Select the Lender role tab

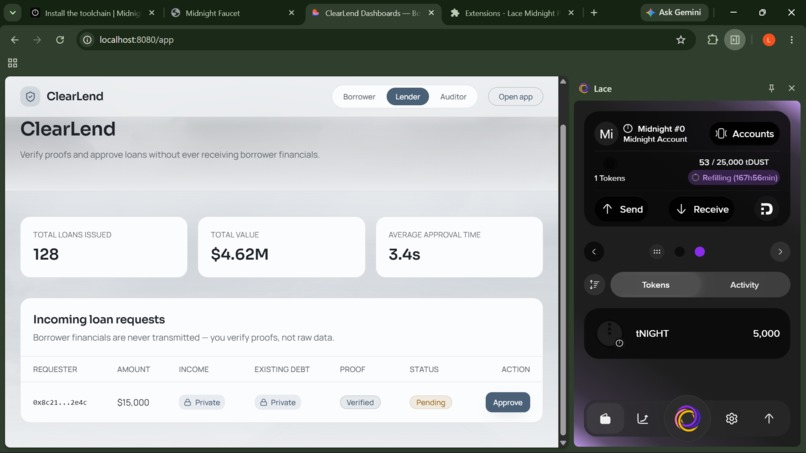tap(408, 97)
